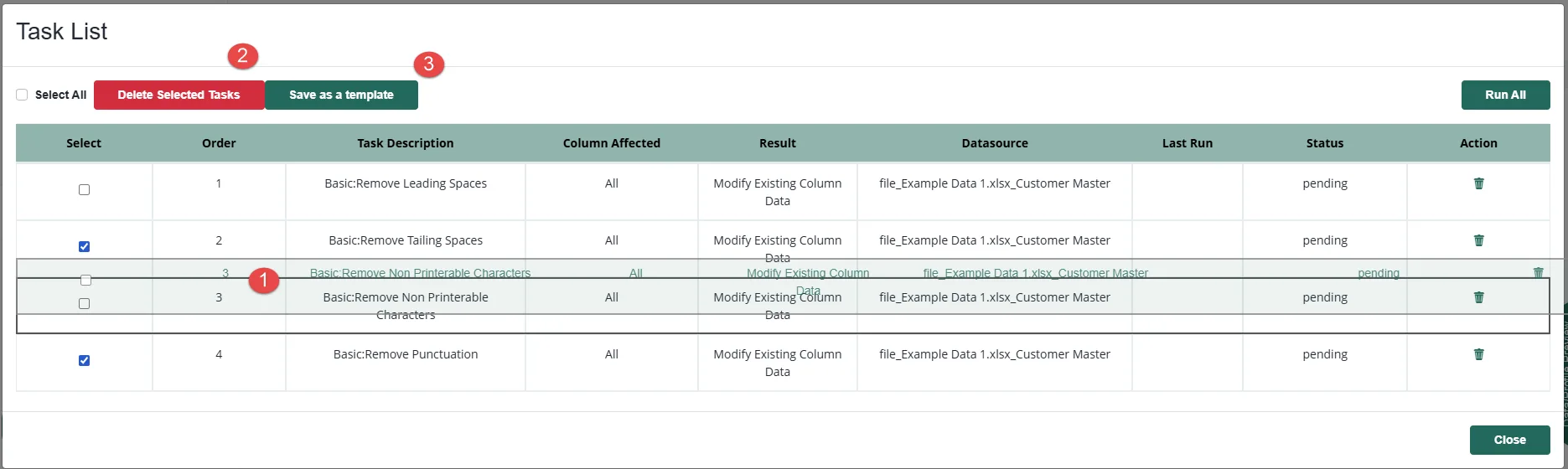Click the Basic:Remove Punctuation task description cell
The height and width of the screenshot is (469, 1568).
tap(405, 354)
